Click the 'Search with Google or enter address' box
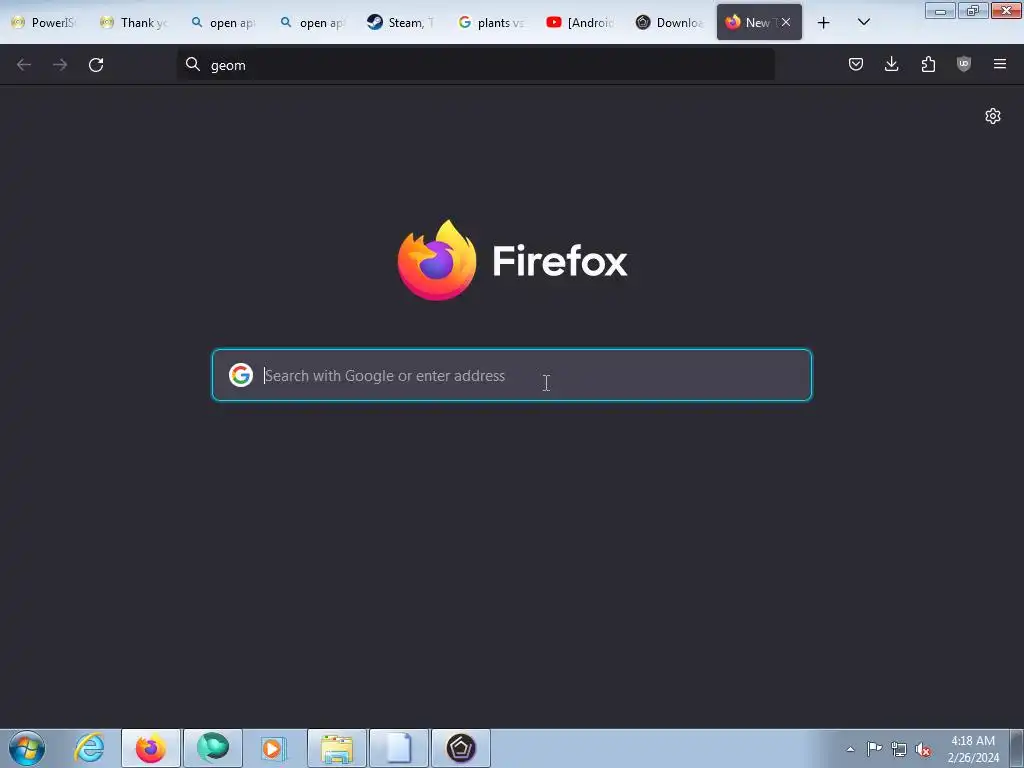 click(x=512, y=375)
